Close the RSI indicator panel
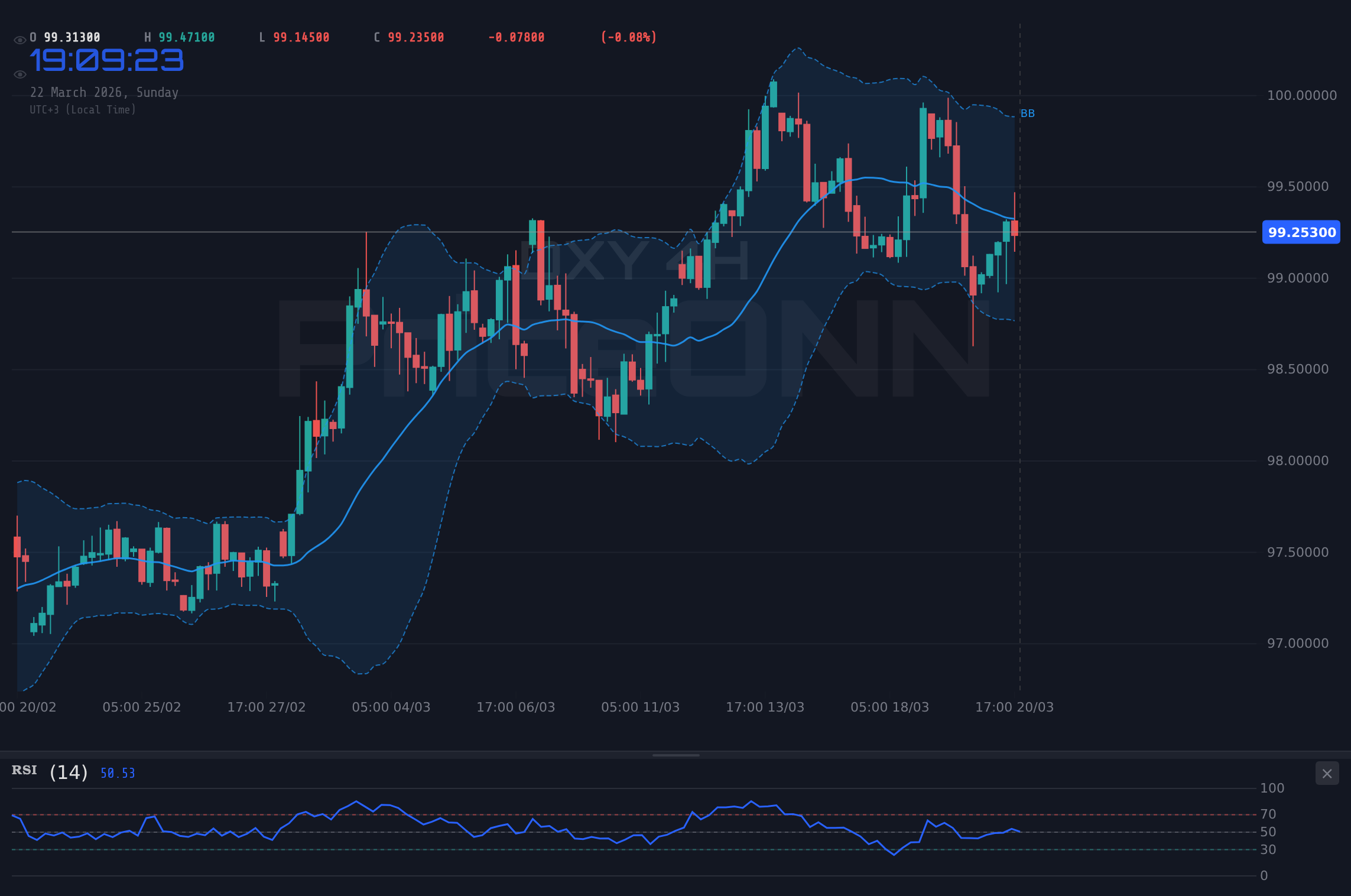This screenshot has width=1351, height=896. pyautogui.click(x=1327, y=773)
